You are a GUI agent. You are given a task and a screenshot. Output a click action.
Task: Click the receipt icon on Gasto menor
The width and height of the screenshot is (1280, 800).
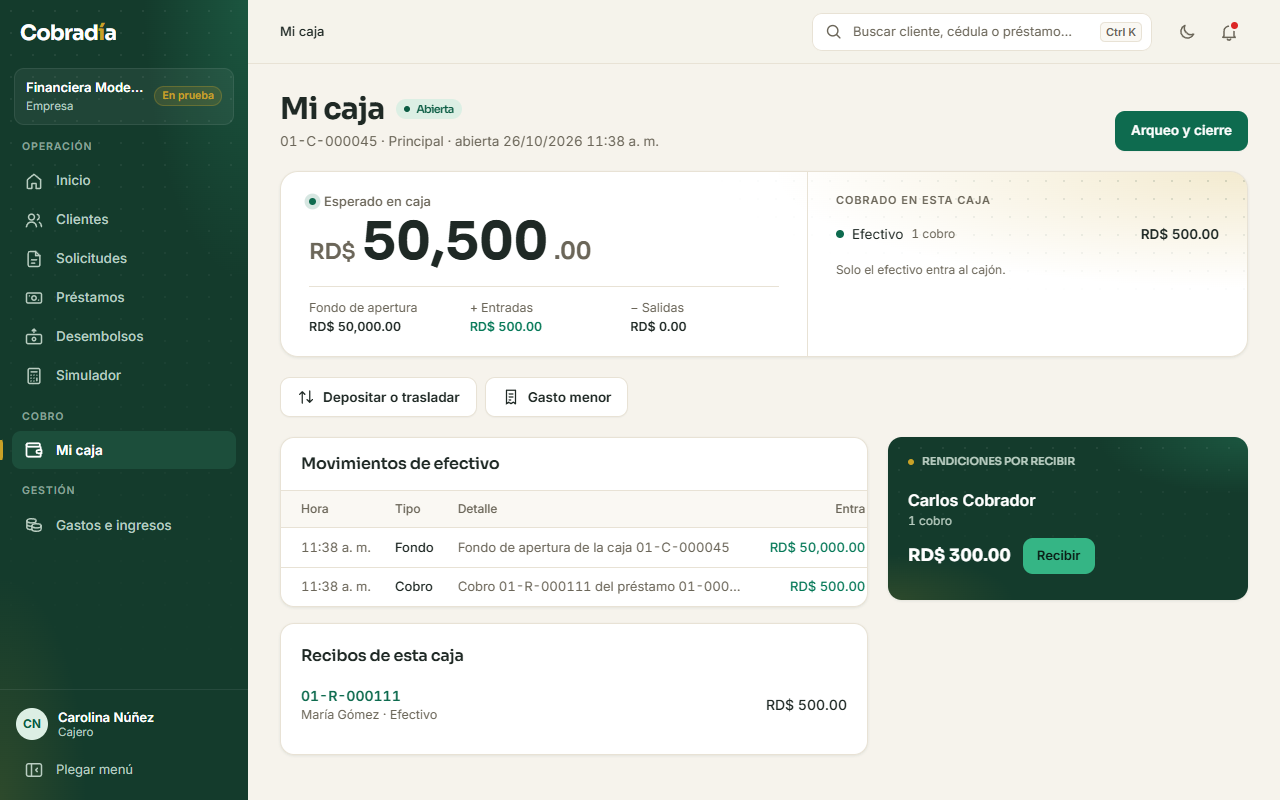[x=511, y=397]
